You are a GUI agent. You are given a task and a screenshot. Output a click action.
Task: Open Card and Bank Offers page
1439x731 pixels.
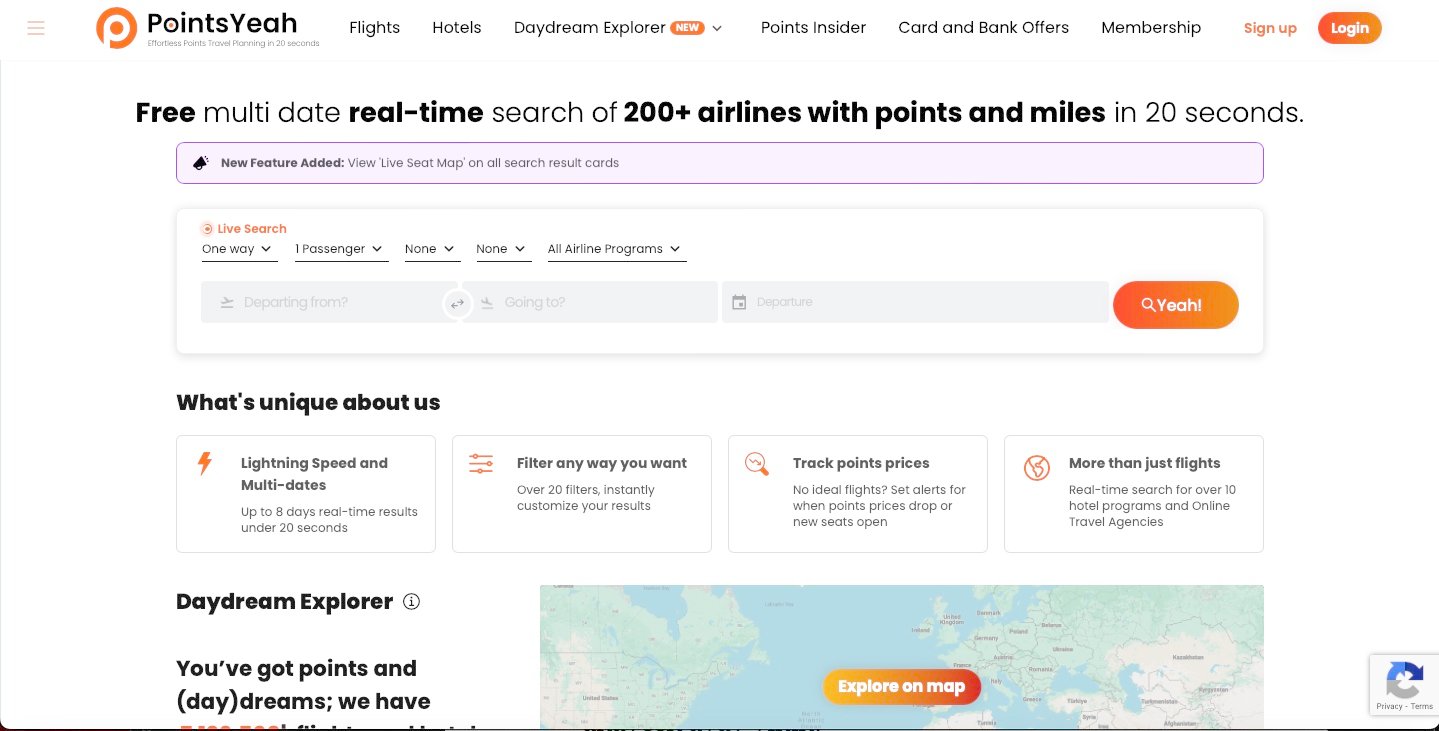983,28
